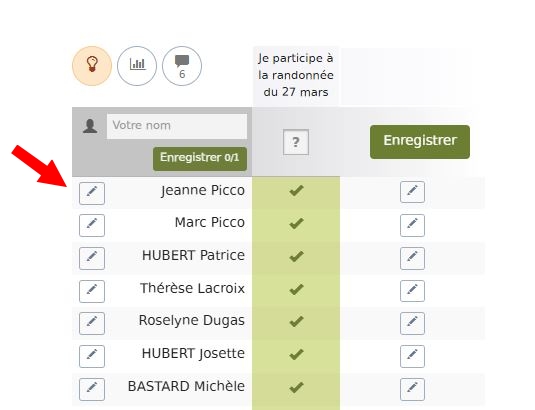Click the column header Je participe à la randonnée
This screenshot has width=535, height=410.
tap(296, 75)
